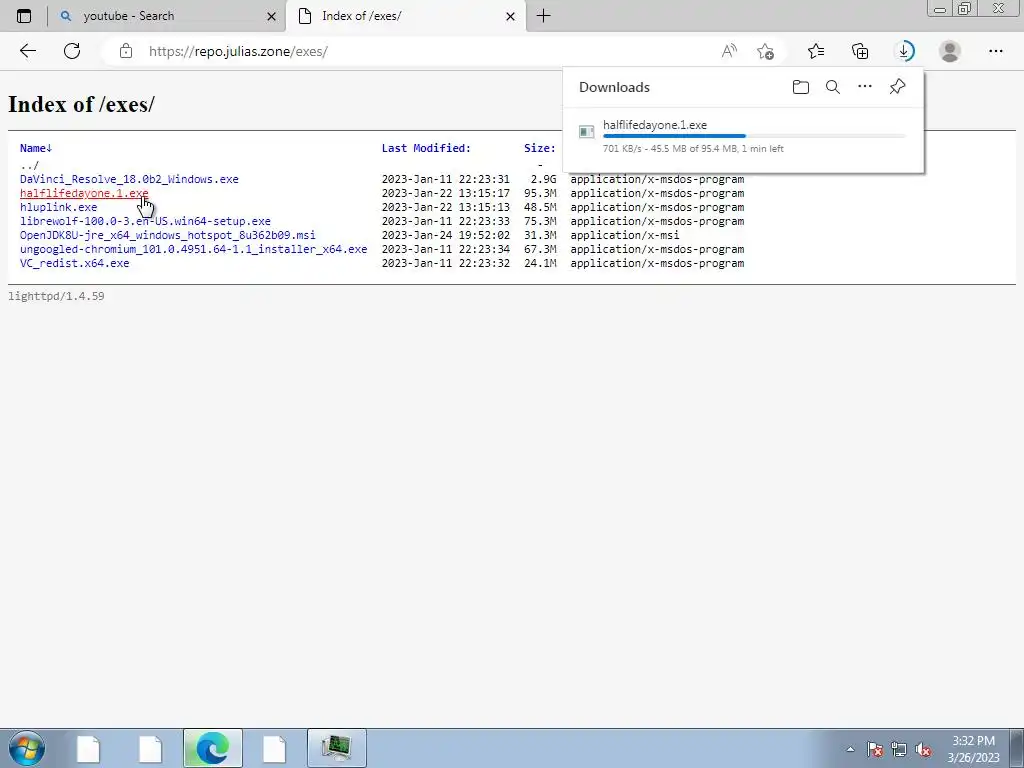
Task: Click the lighttpd/1.4.59 footer text
Action: (56, 296)
